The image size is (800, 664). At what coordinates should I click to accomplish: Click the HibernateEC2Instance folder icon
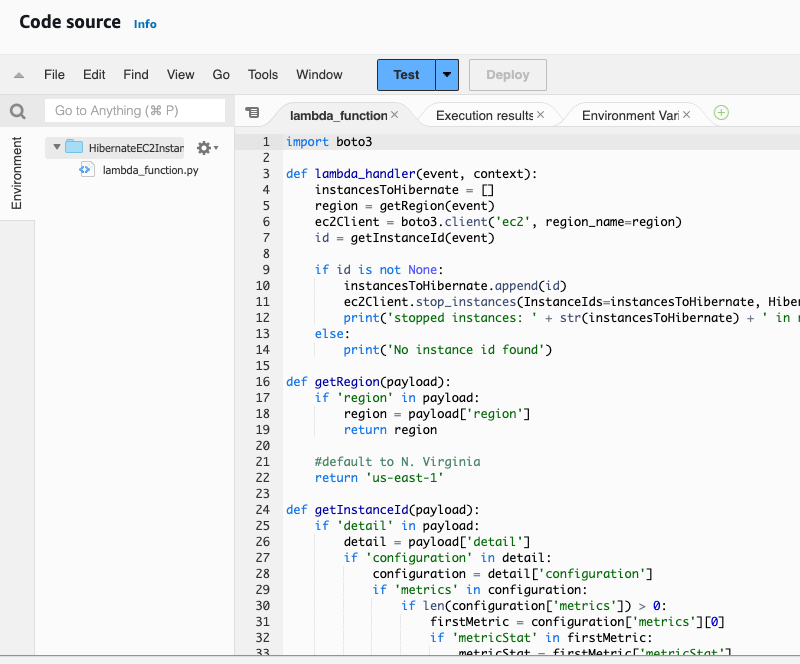(74, 148)
